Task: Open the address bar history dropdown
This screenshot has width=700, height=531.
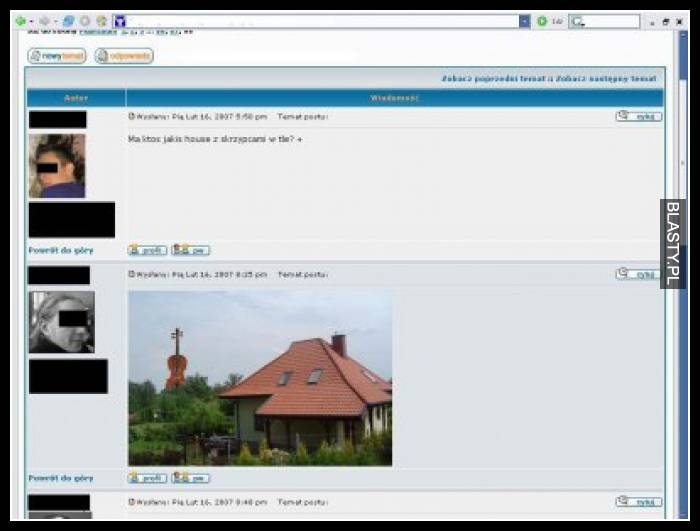Action: pos(524,21)
